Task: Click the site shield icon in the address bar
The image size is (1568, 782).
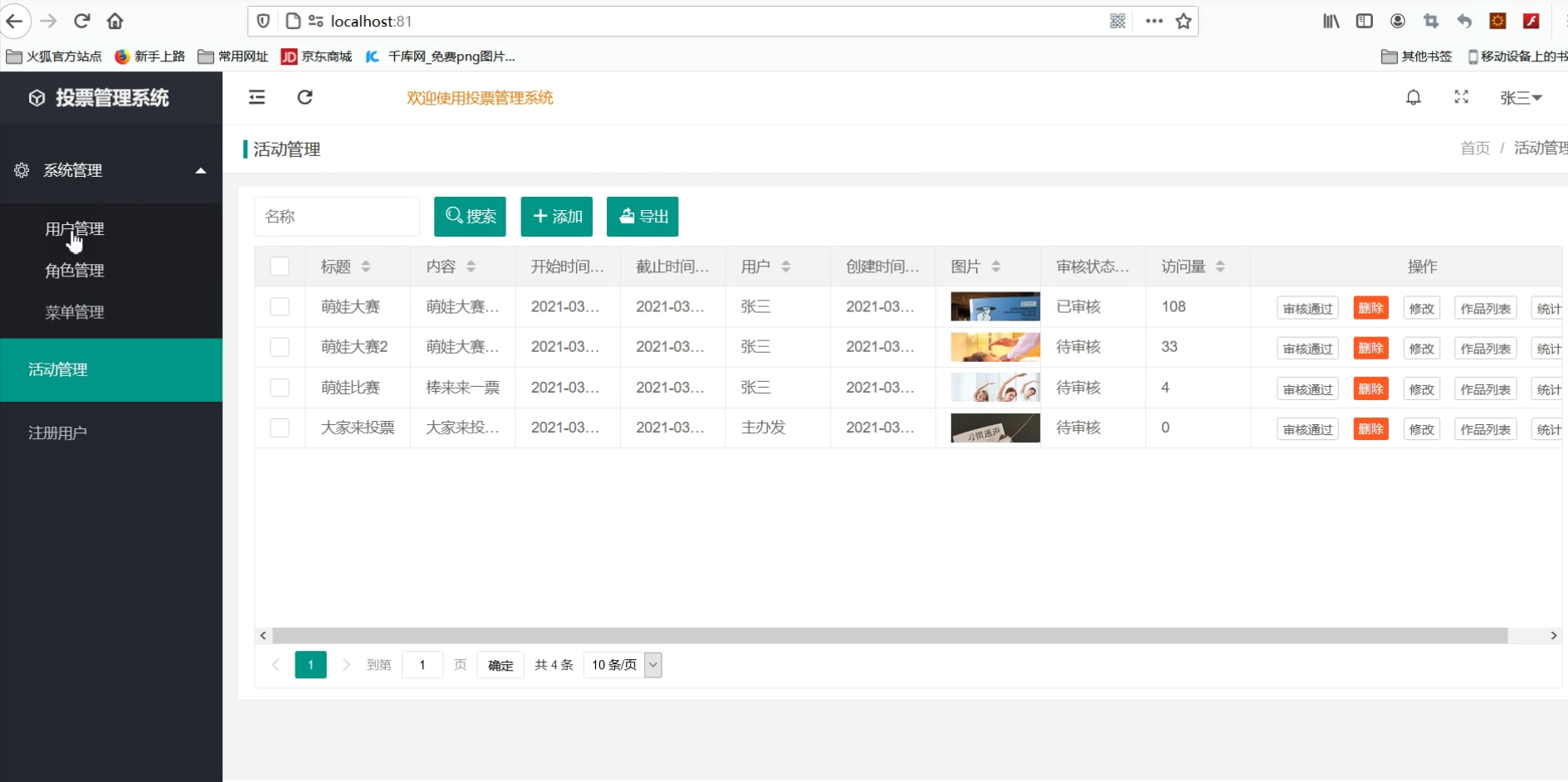Action: tap(263, 21)
